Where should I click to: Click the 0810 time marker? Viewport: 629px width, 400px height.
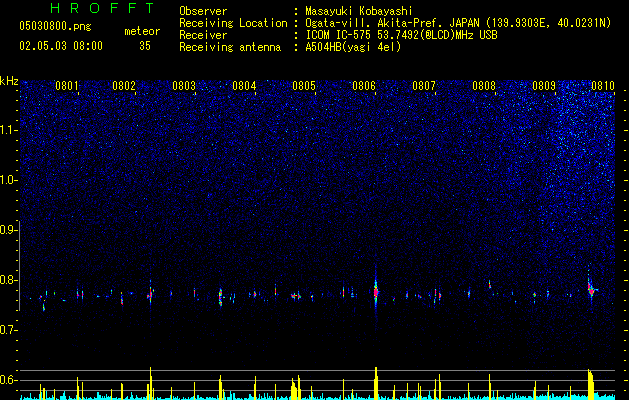(603, 86)
